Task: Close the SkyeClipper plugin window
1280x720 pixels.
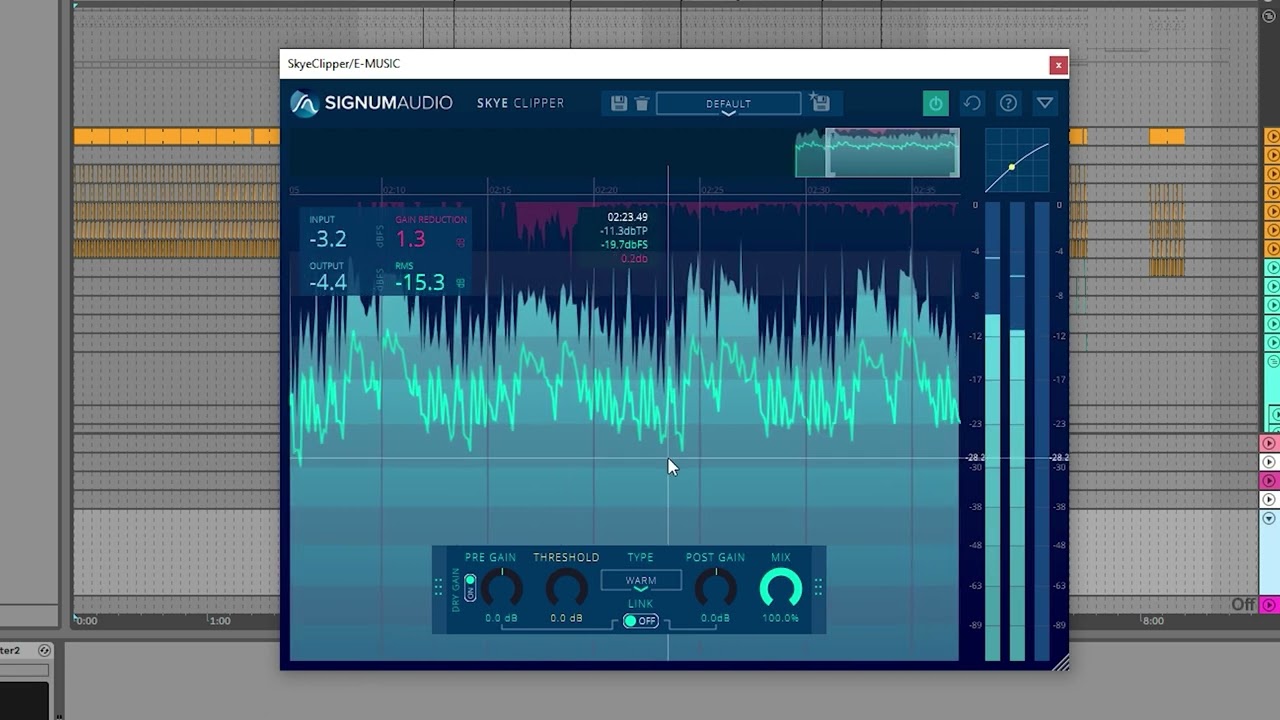Action: pyautogui.click(x=1058, y=65)
